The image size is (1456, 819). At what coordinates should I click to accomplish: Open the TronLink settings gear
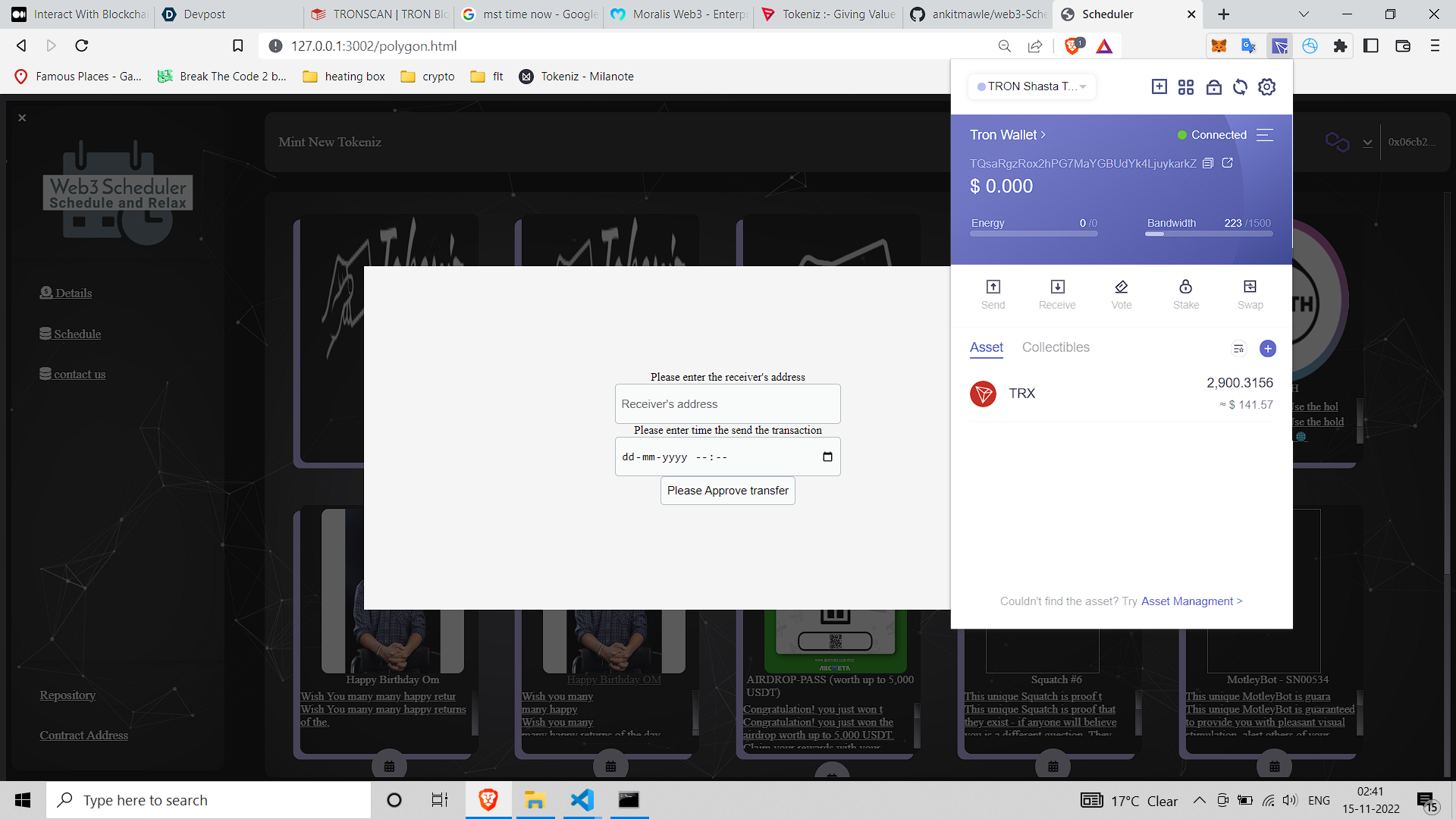coord(1266,87)
